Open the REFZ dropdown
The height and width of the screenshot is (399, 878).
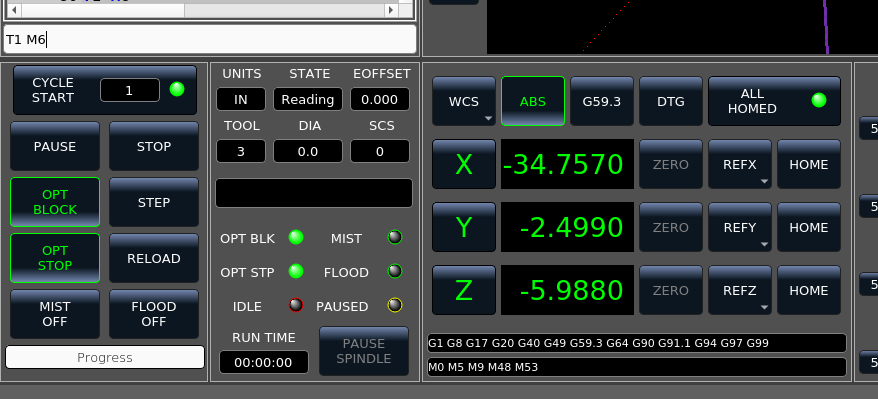(x=740, y=290)
